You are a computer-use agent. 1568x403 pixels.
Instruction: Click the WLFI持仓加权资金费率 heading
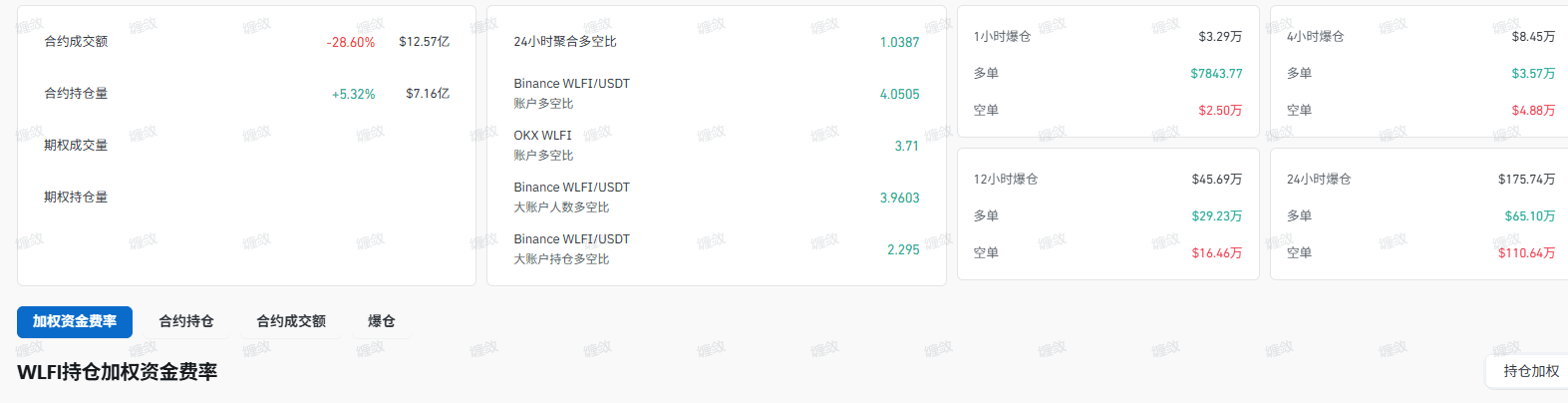118,372
